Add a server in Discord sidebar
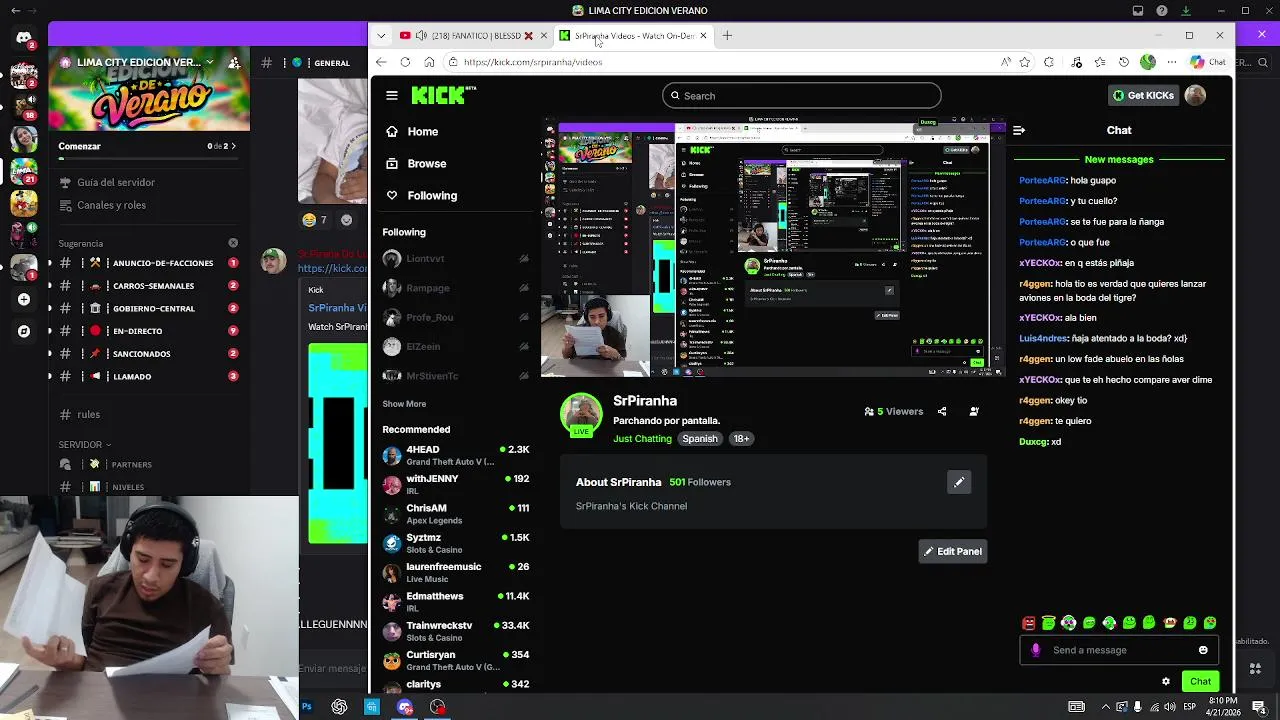 [24, 299]
